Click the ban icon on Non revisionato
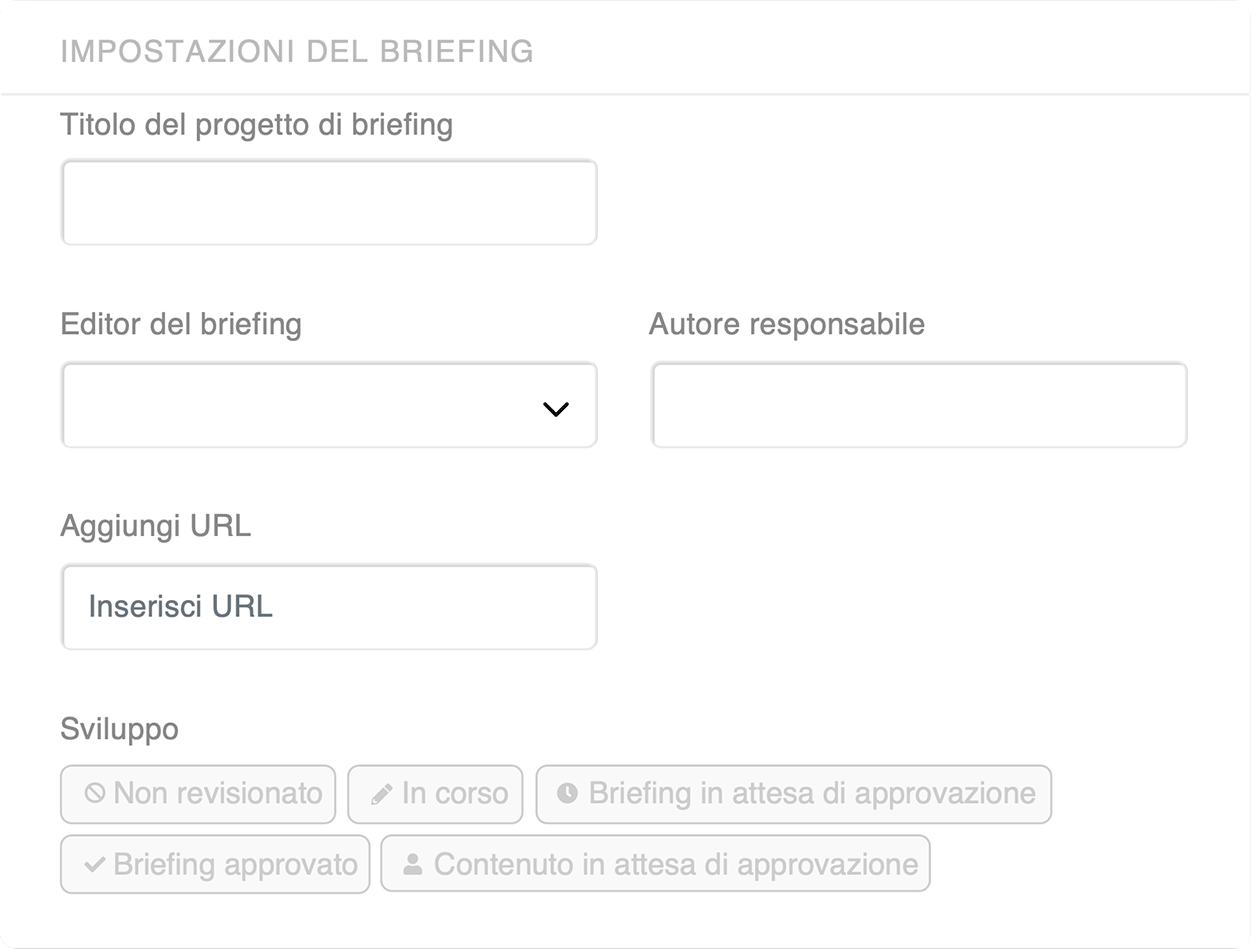 click(95, 794)
